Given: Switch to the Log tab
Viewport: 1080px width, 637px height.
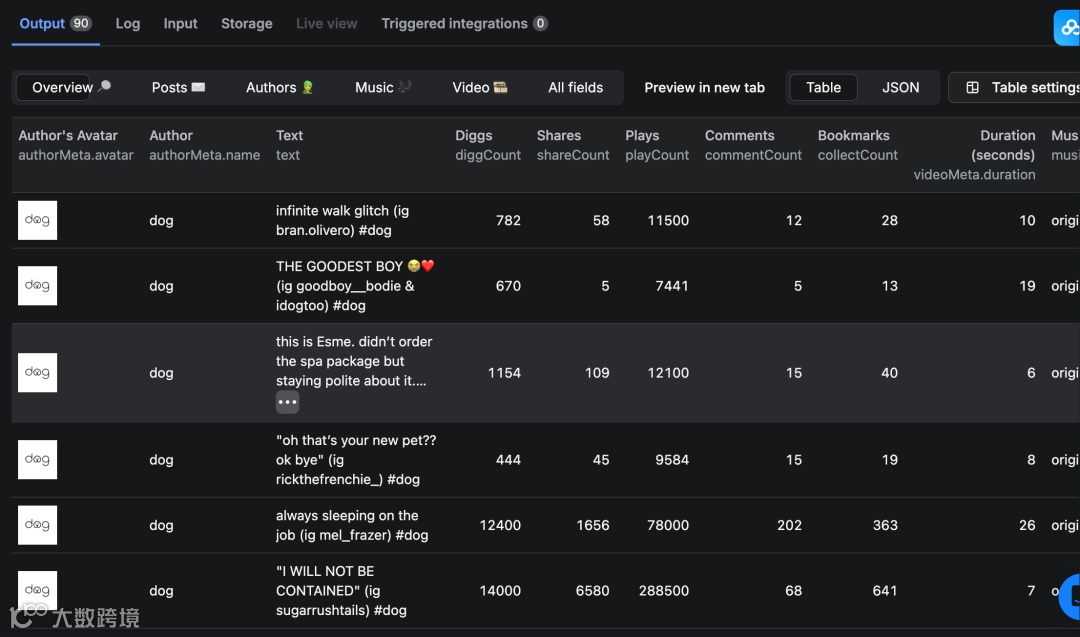Looking at the screenshot, I should pyautogui.click(x=127, y=24).
